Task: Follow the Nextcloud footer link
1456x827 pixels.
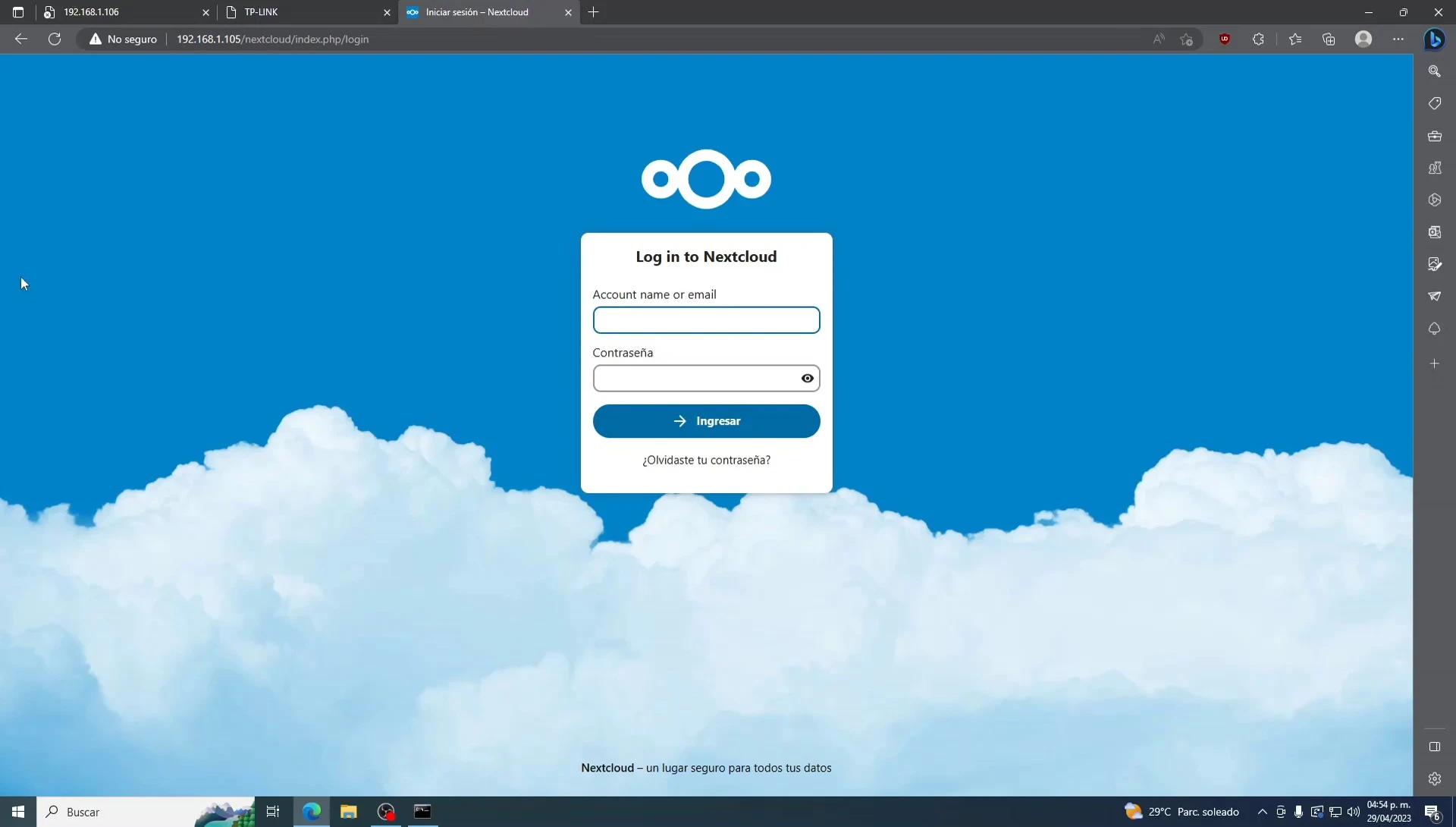Action: [x=607, y=768]
